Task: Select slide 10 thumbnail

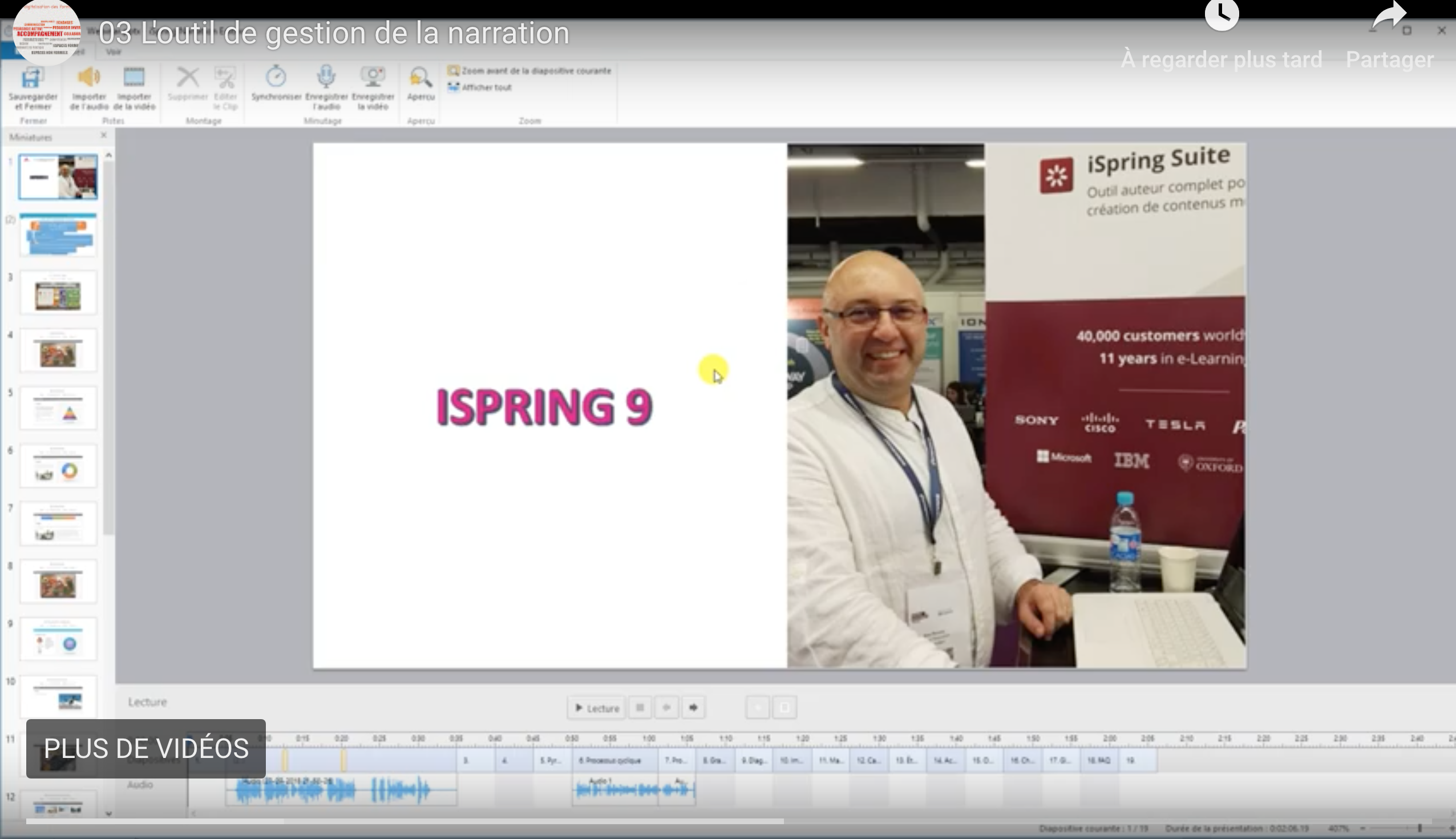Action: pos(58,696)
